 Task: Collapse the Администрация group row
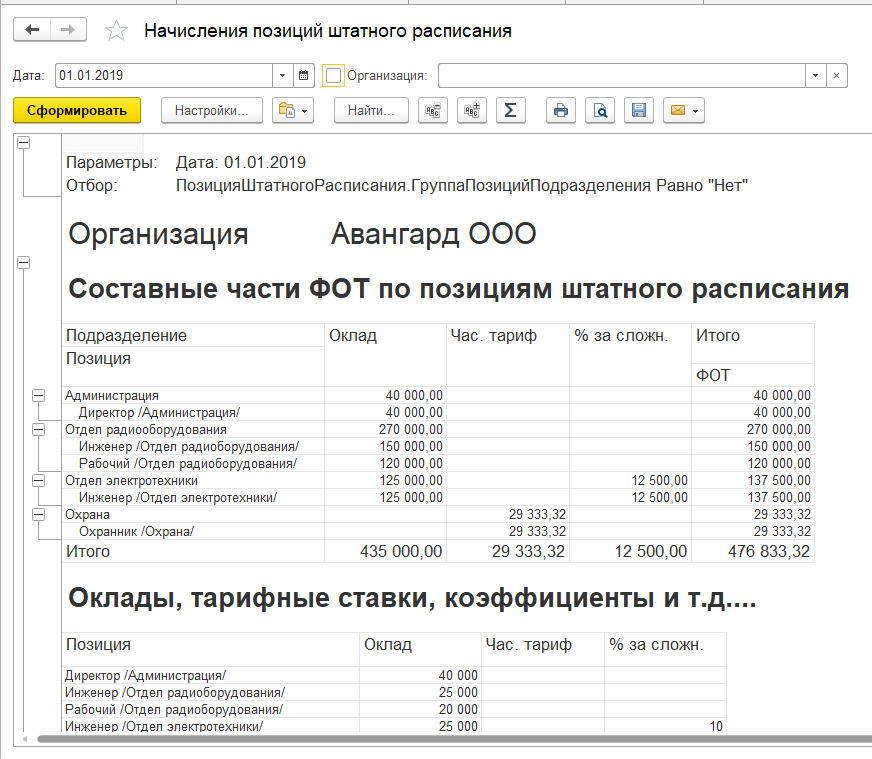tap(40, 395)
